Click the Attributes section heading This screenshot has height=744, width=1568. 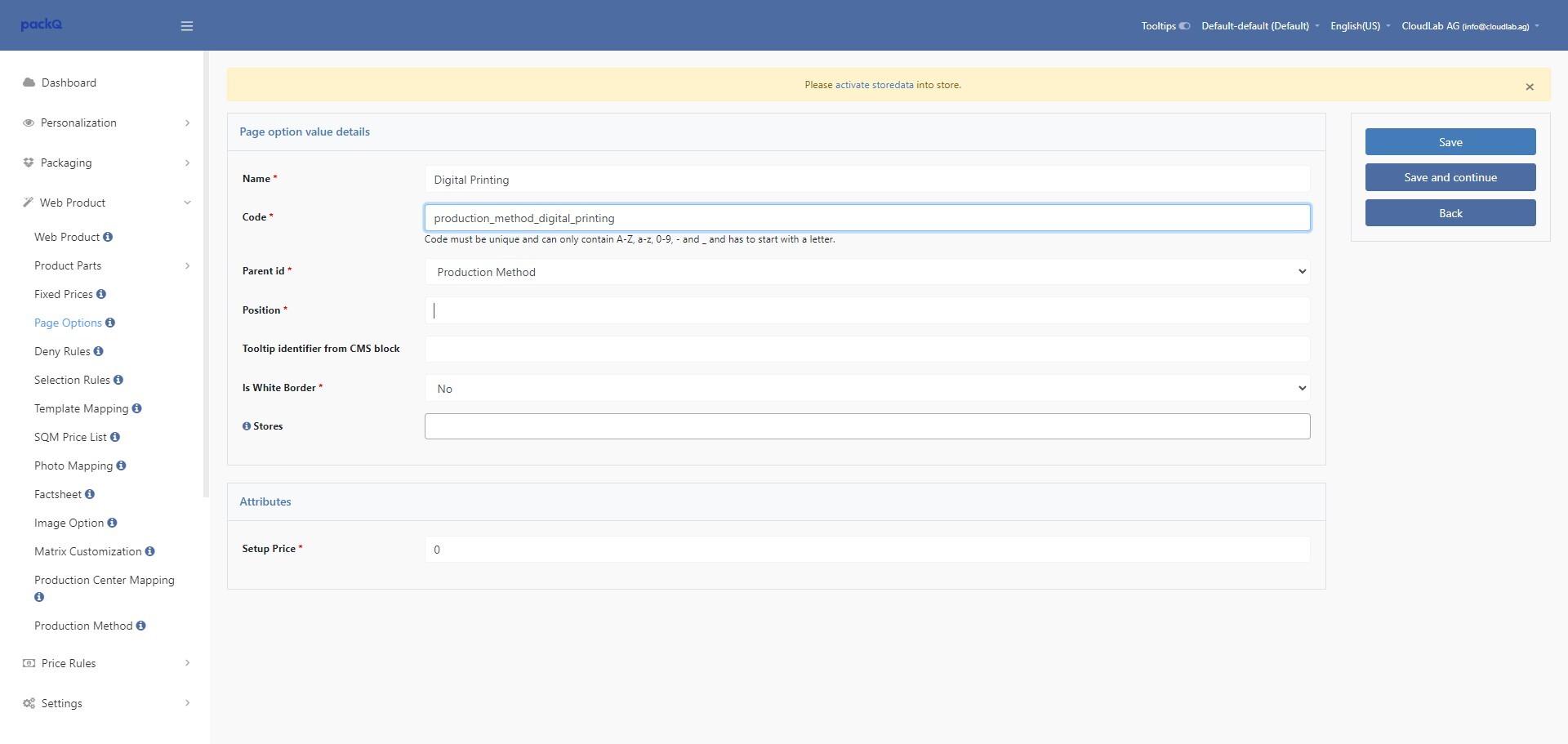coord(265,501)
